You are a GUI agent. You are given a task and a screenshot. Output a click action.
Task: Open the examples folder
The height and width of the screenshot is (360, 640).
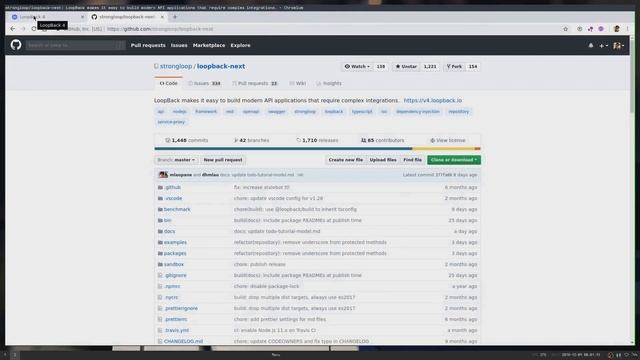click(175, 242)
